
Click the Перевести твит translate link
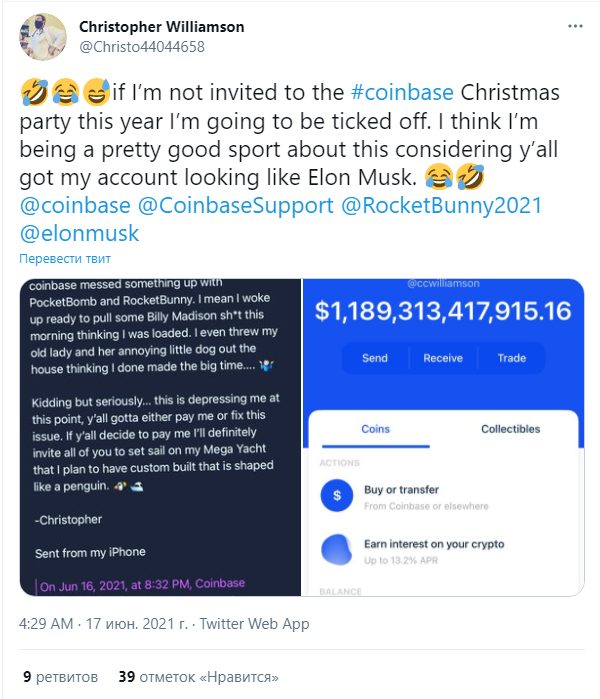65,259
